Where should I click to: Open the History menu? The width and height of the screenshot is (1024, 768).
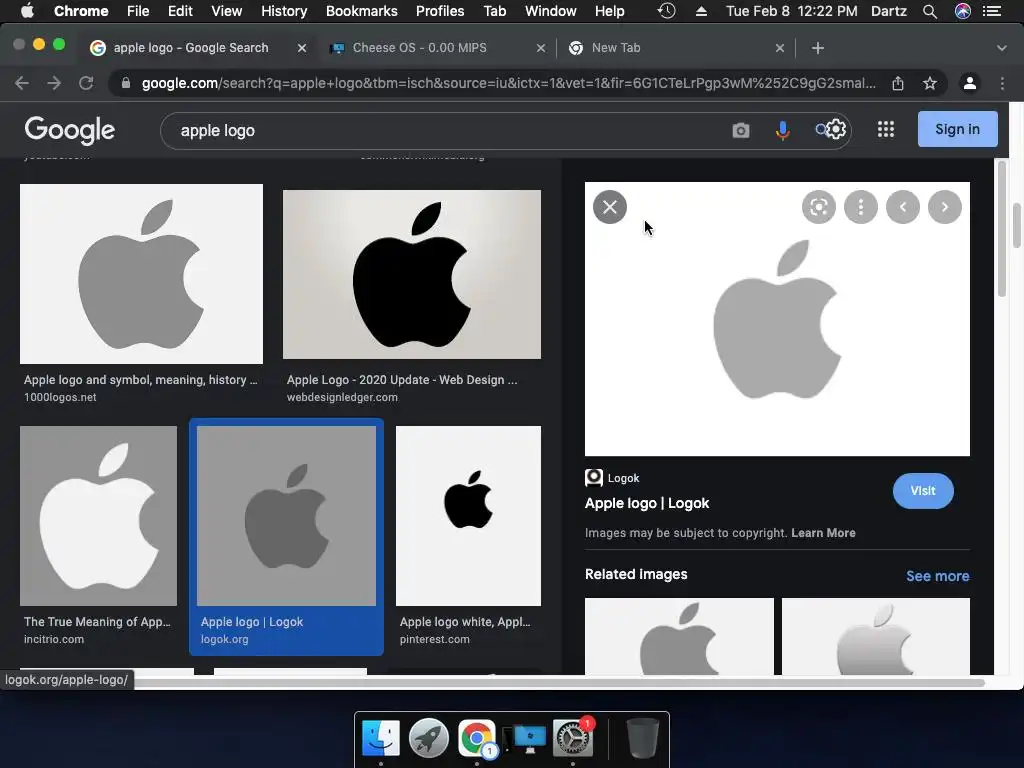click(x=283, y=11)
